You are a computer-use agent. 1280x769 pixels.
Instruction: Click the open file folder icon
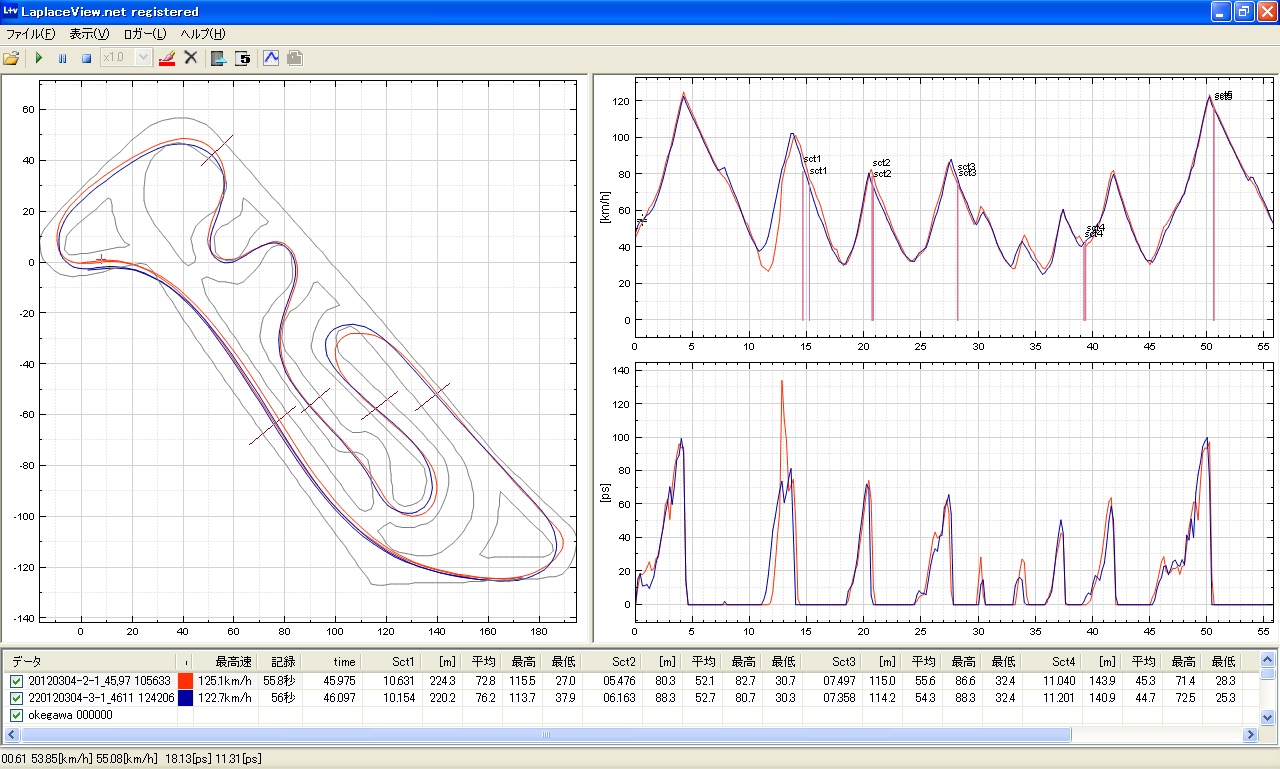(12, 58)
